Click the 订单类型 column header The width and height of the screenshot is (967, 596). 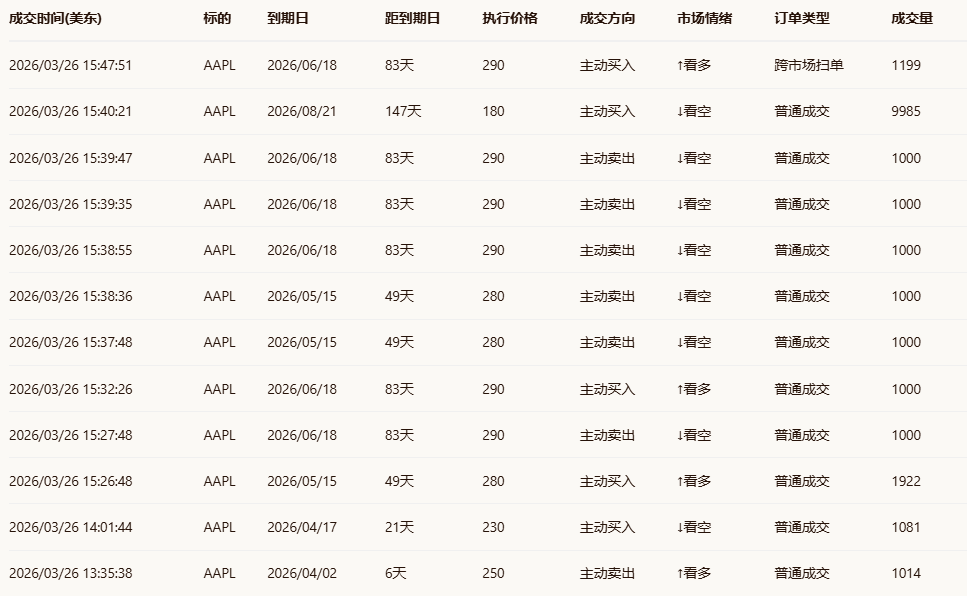click(802, 19)
